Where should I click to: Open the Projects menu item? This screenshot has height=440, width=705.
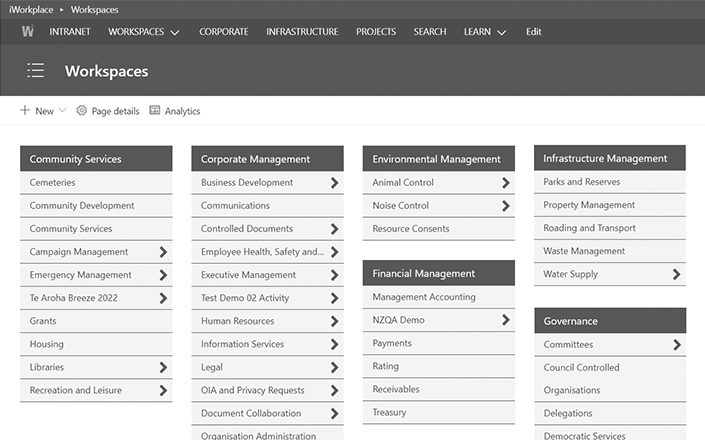[376, 32]
